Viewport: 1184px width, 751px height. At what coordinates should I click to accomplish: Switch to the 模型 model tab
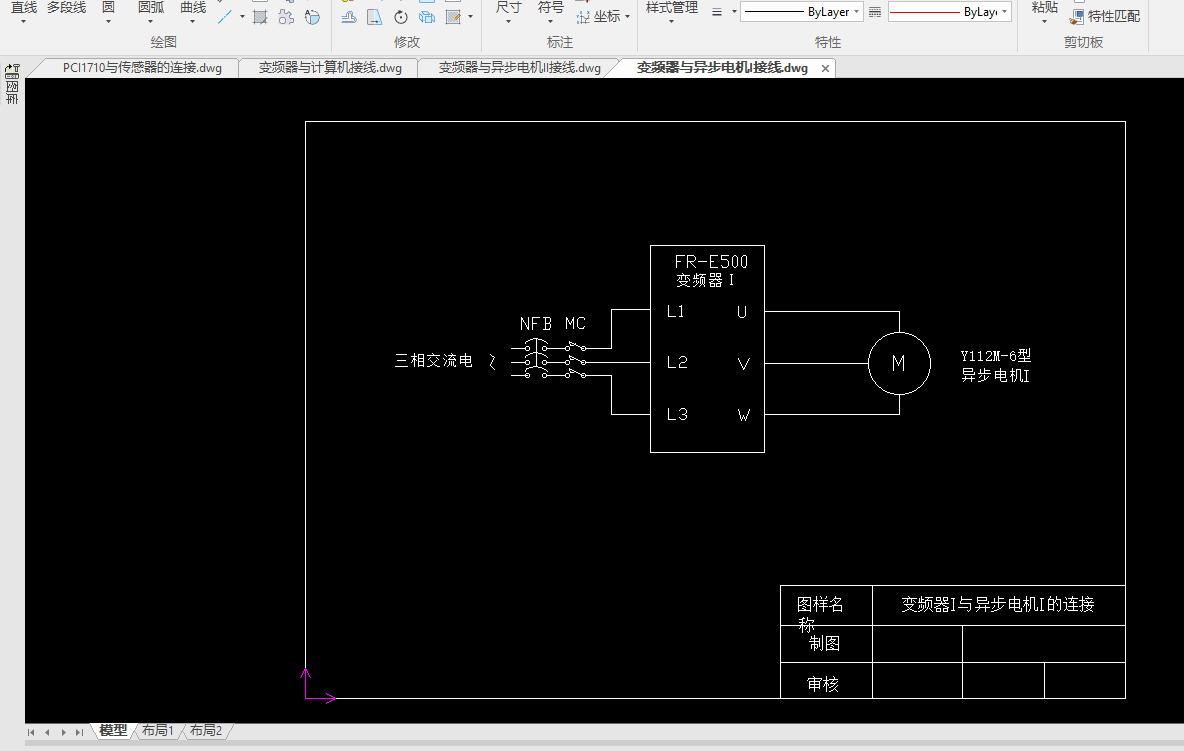(113, 731)
